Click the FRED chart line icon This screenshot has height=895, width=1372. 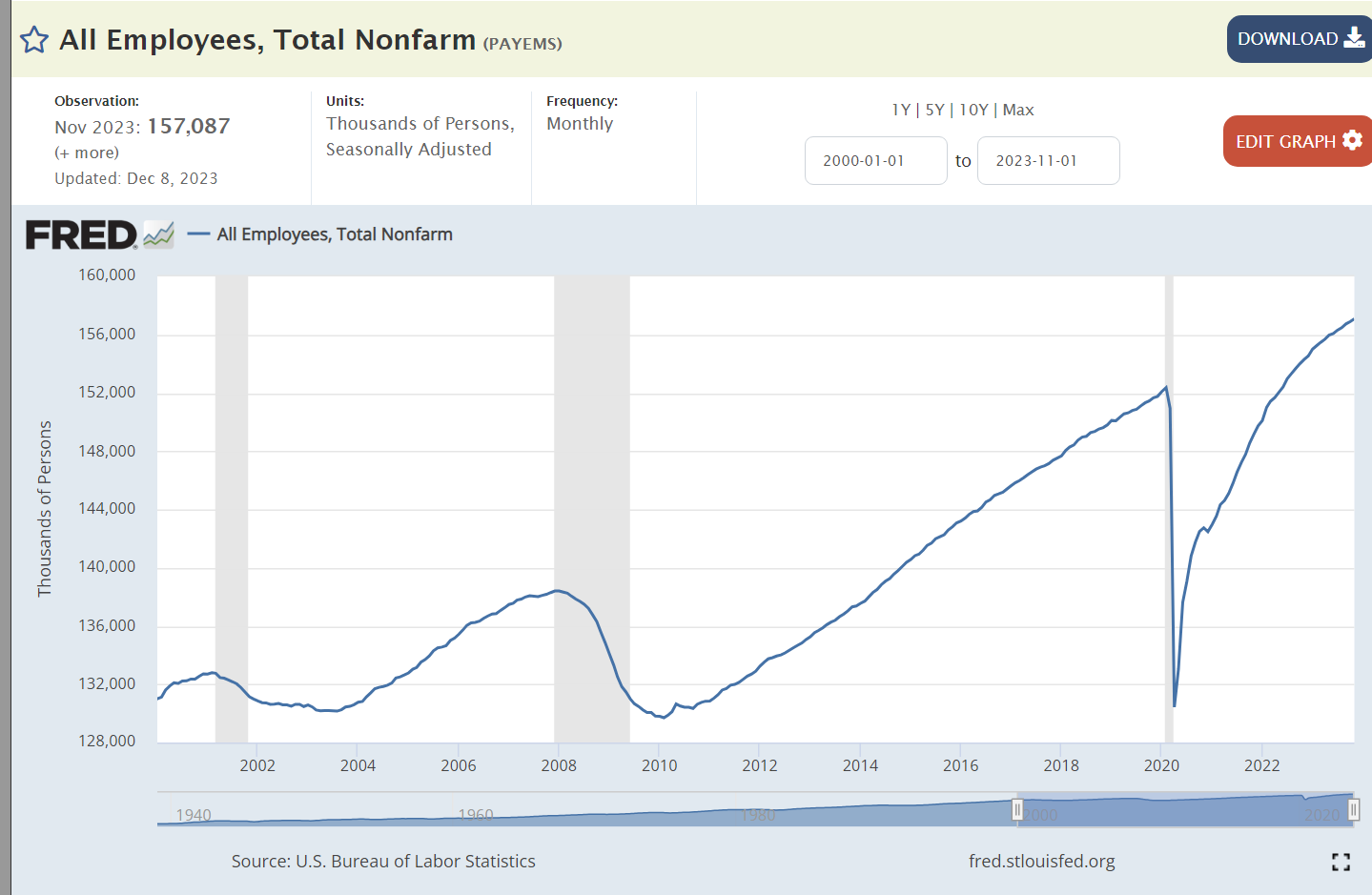coord(158,234)
